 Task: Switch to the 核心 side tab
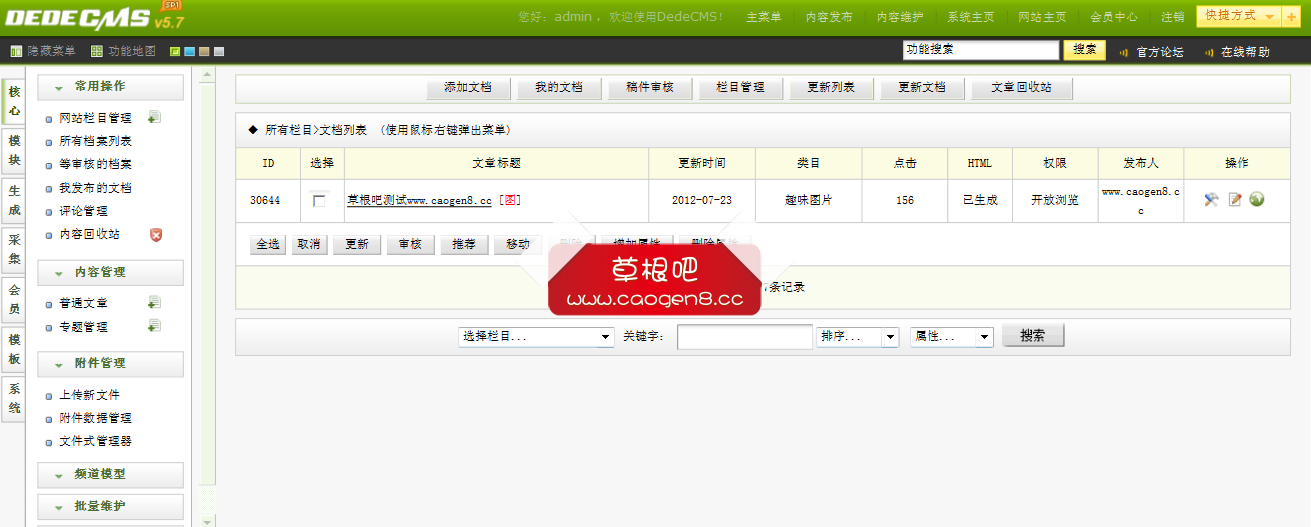(14, 102)
